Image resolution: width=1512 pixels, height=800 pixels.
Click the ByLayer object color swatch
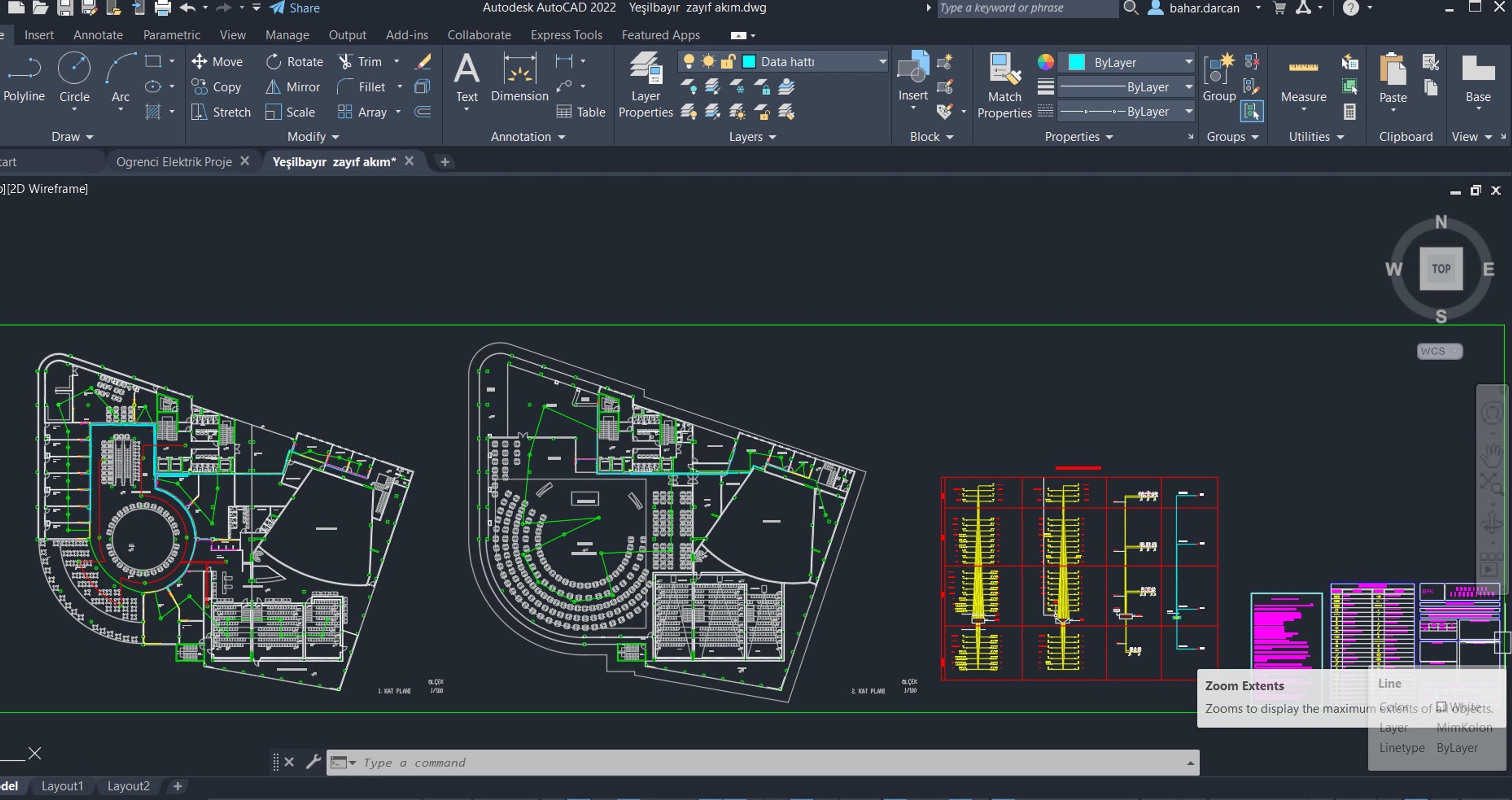pyautogui.click(x=1077, y=62)
